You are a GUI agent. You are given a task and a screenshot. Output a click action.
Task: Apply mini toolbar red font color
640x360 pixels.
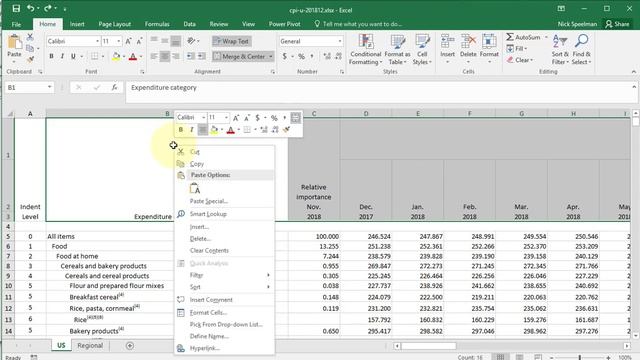coord(230,130)
